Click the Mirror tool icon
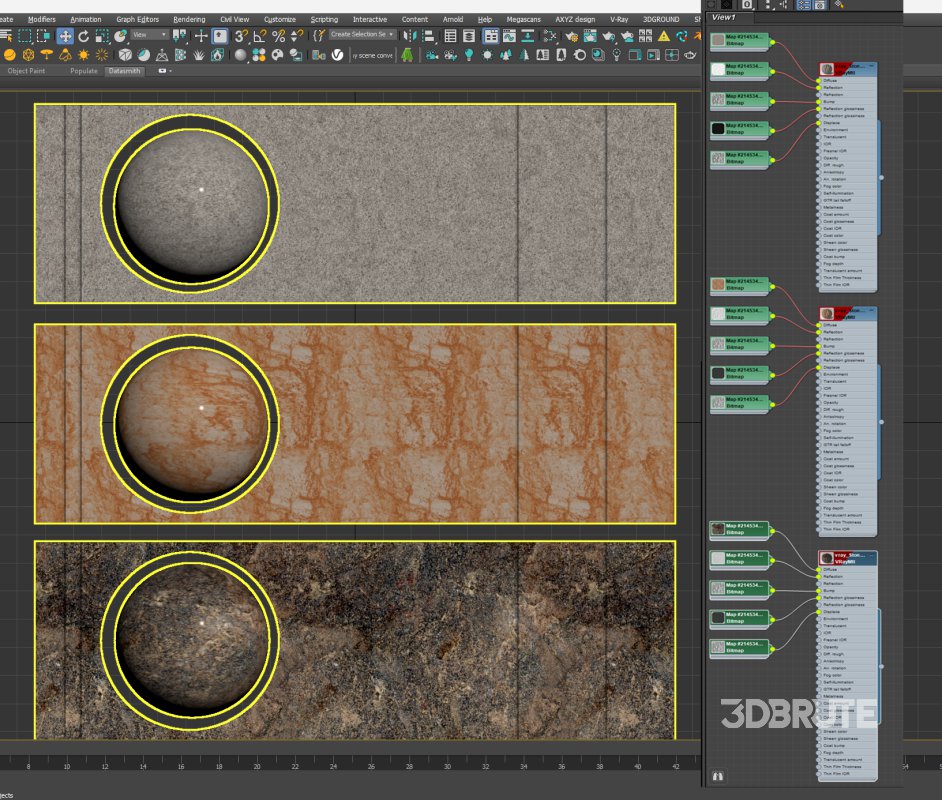Viewport: 942px width, 800px height. (x=408, y=36)
